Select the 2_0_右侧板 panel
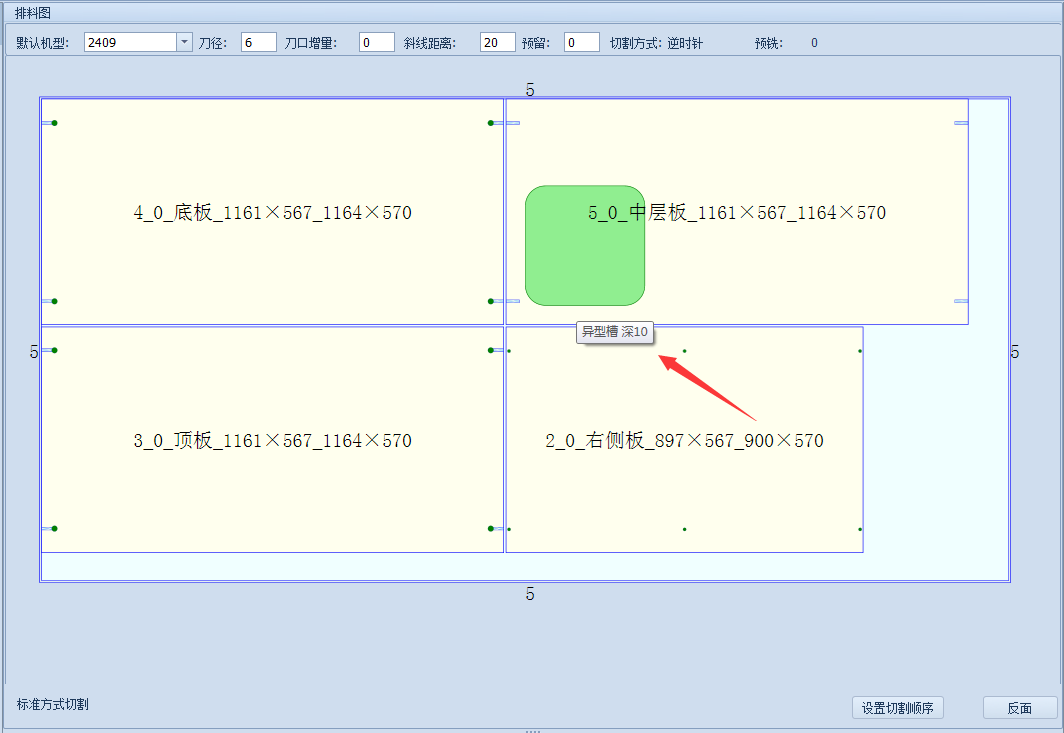This screenshot has height=733, width=1064. [x=684, y=440]
